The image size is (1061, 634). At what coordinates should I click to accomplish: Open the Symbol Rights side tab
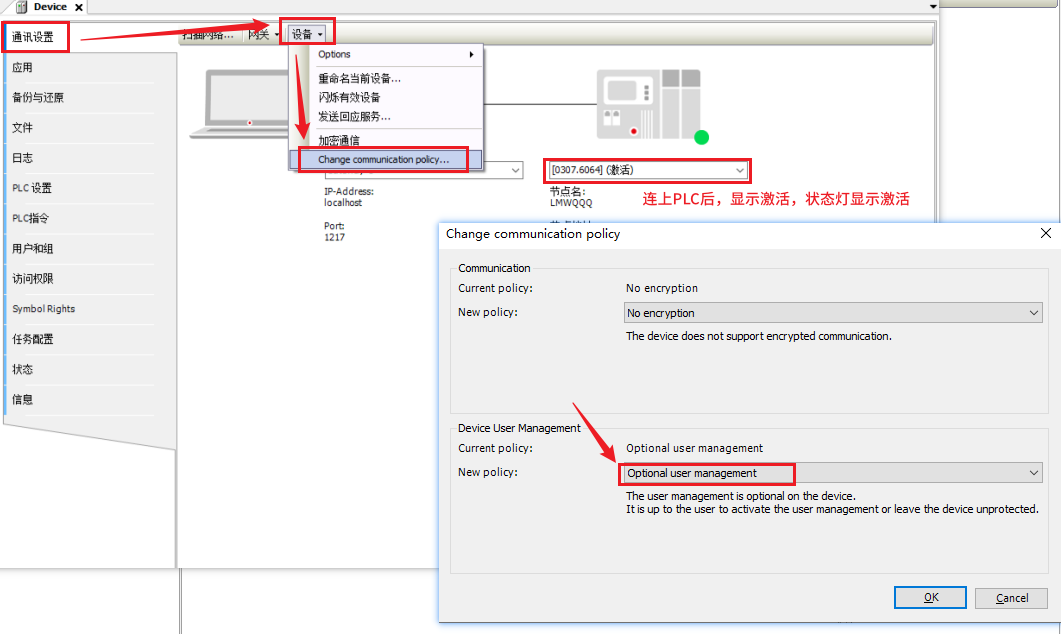pyautogui.click(x=44, y=309)
